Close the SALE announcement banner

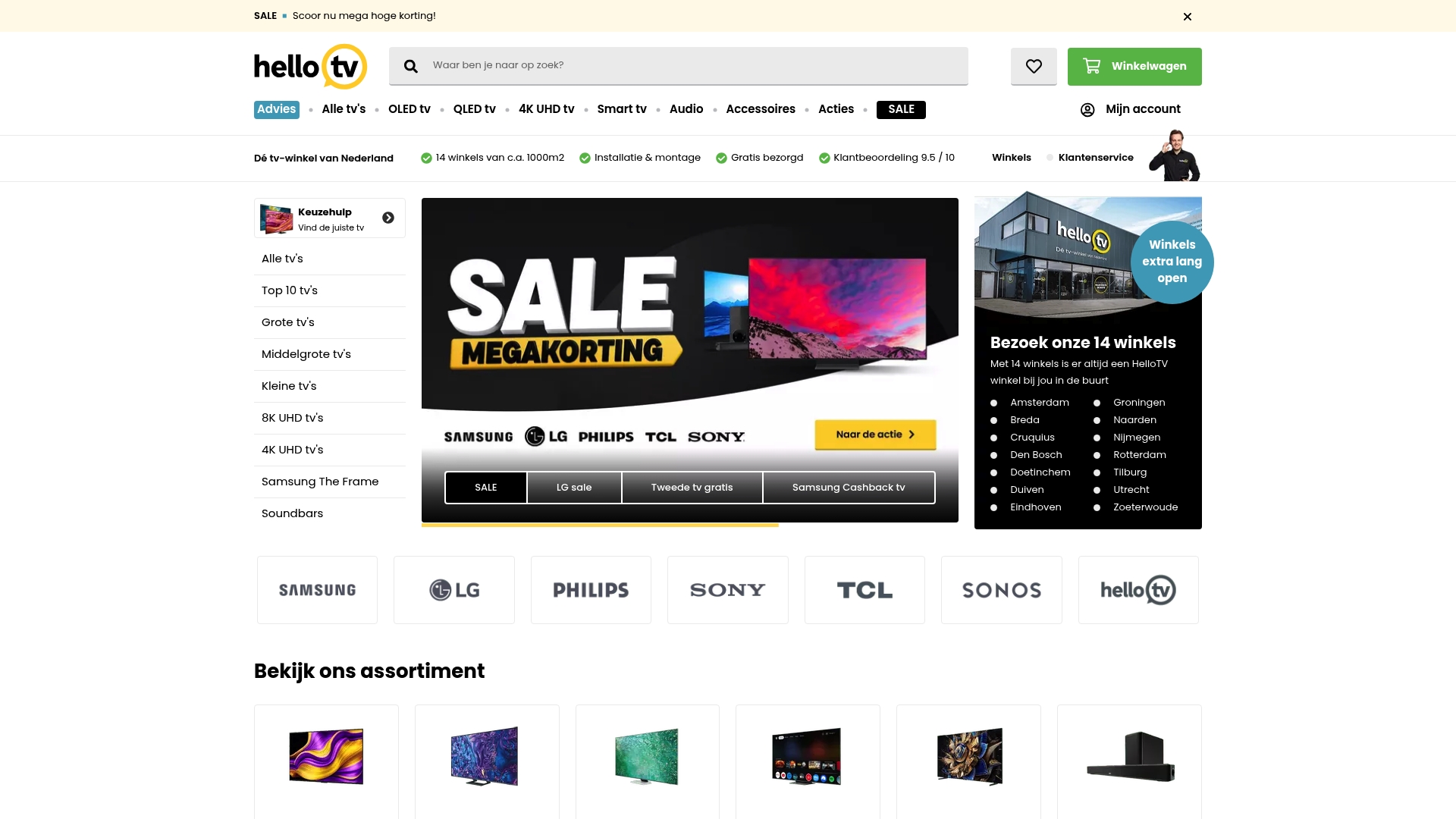pyautogui.click(x=1188, y=16)
